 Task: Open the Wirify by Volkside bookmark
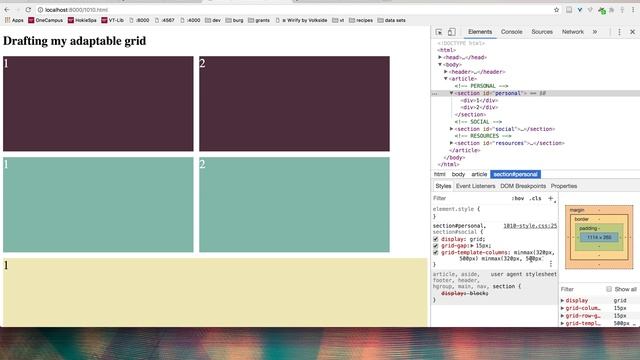pyautogui.click(x=301, y=20)
